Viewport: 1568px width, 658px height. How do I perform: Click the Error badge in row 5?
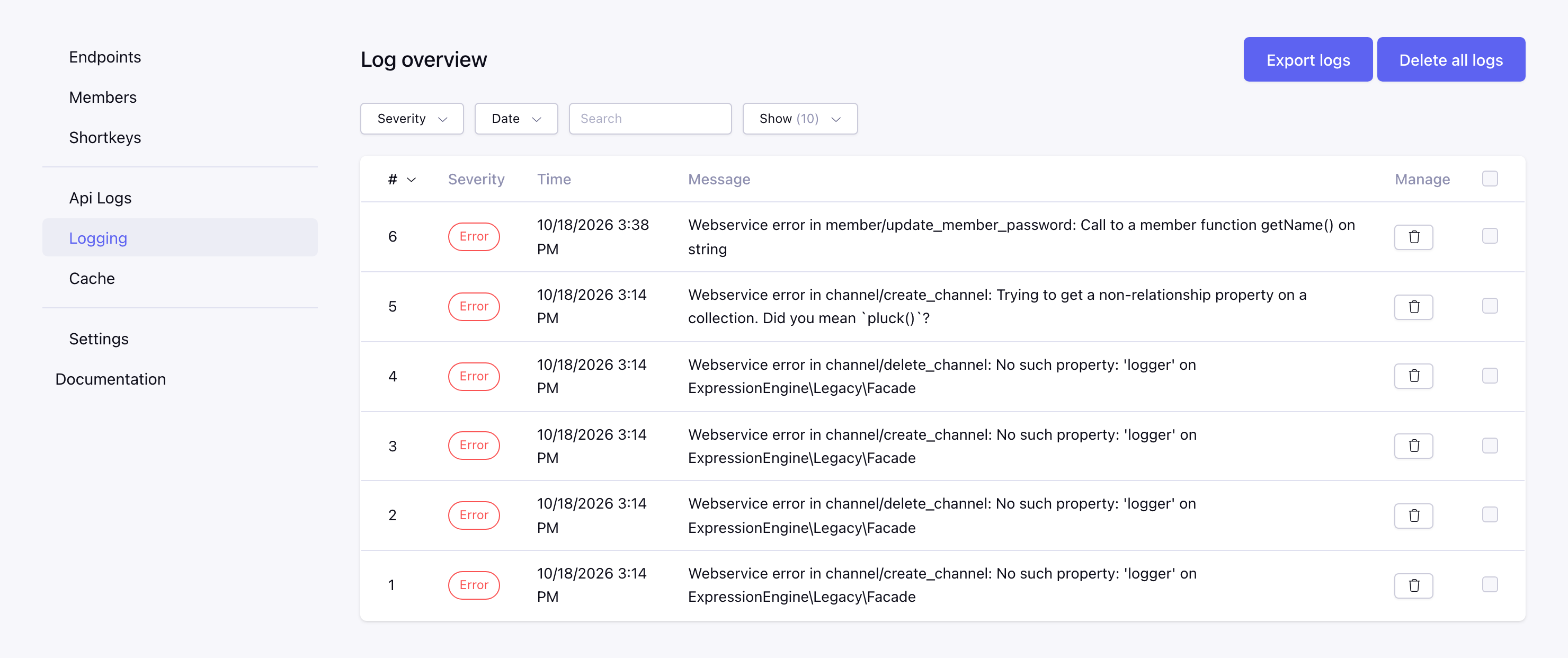pos(474,306)
